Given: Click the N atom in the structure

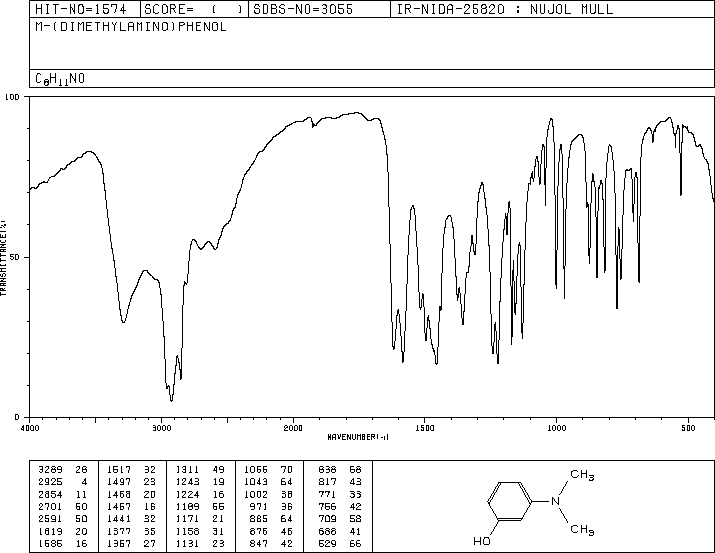Looking at the screenshot, I should (555, 501).
